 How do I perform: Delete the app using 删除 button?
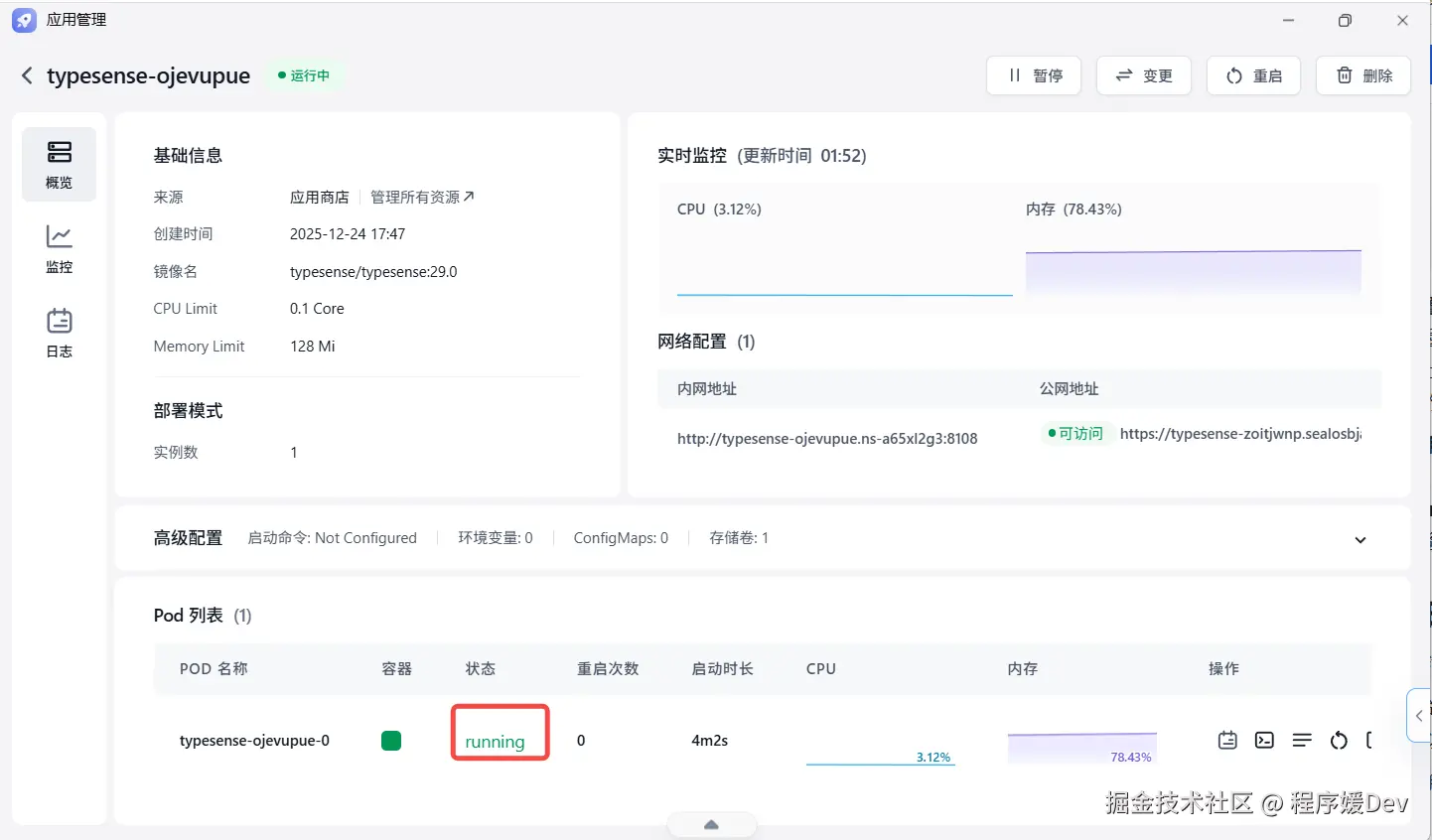click(1363, 75)
